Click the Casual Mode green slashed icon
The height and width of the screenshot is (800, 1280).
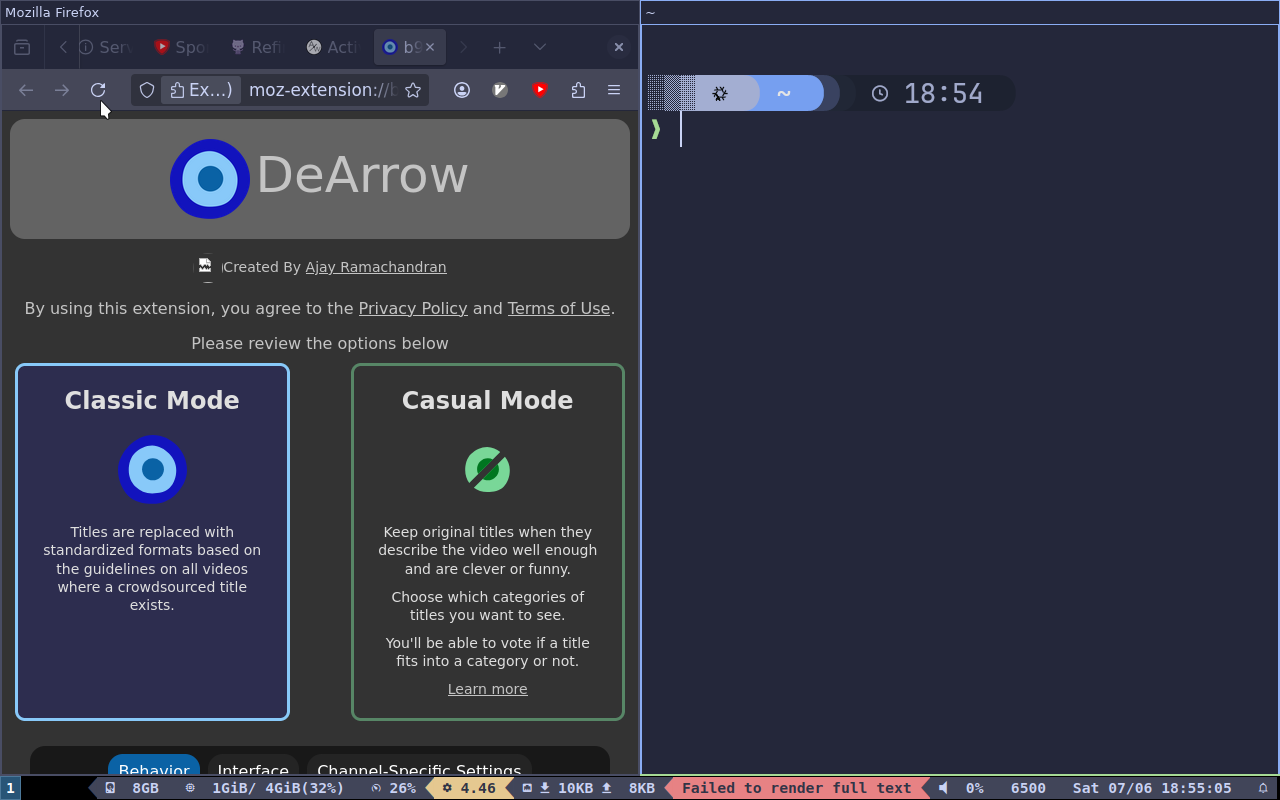[488, 470]
